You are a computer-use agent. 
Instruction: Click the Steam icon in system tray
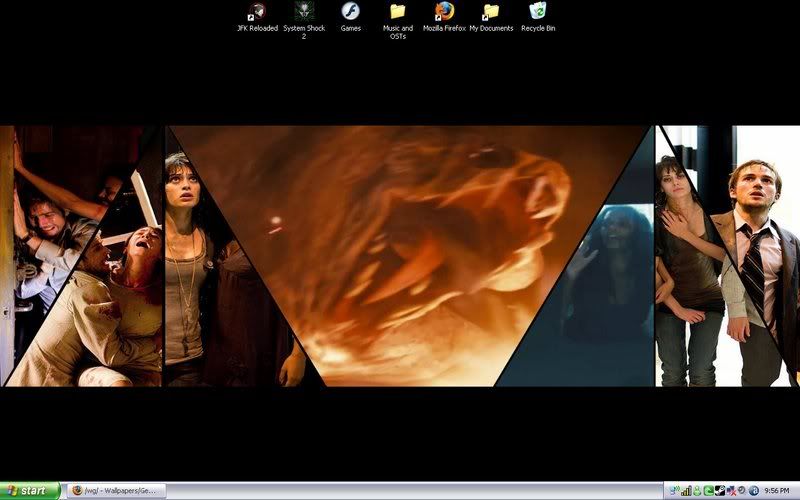[718, 491]
